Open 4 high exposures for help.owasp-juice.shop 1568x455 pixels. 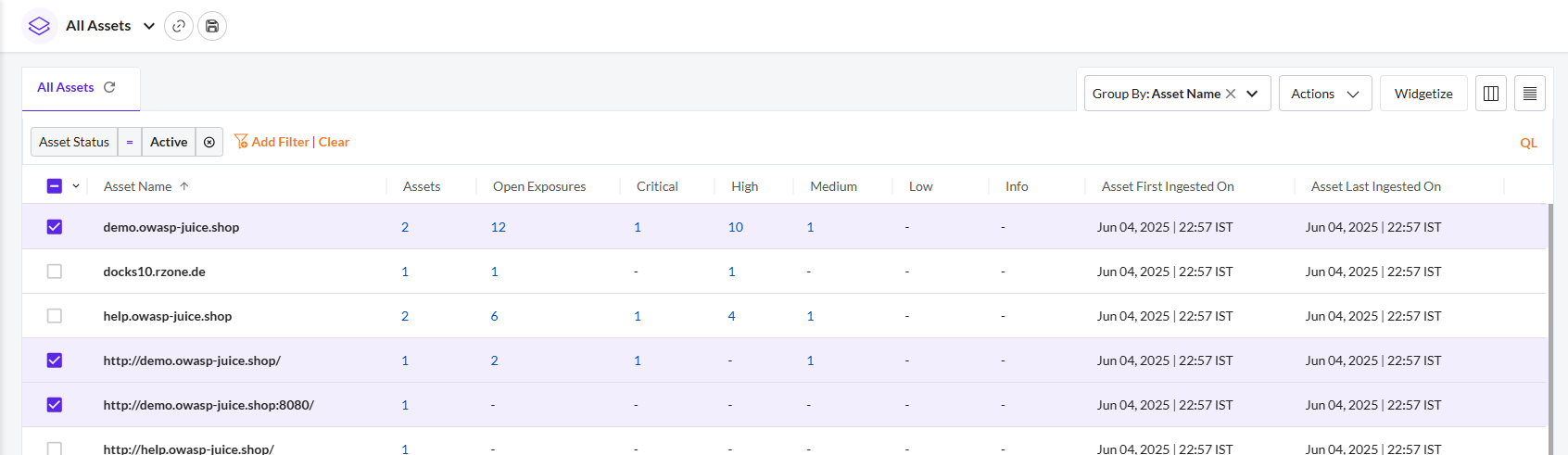[731, 316]
